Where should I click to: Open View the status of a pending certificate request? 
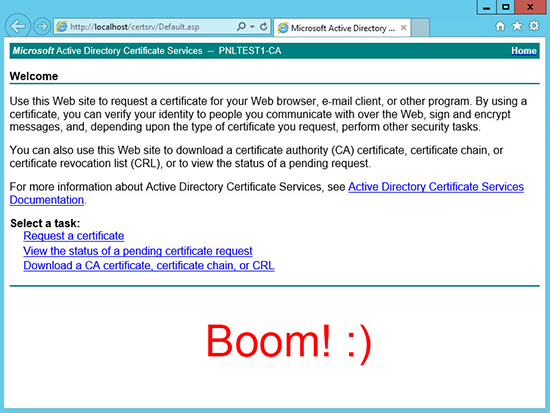click(138, 251)
